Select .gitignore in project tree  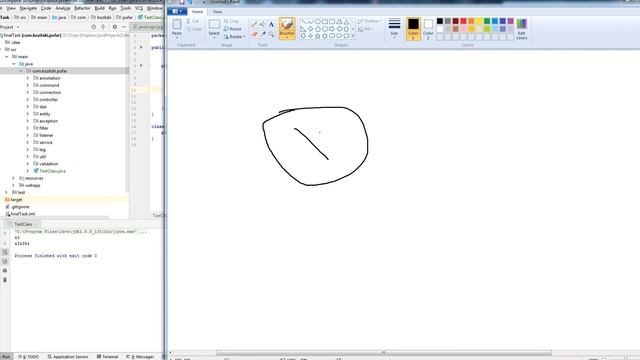click(x=18, y=207)
